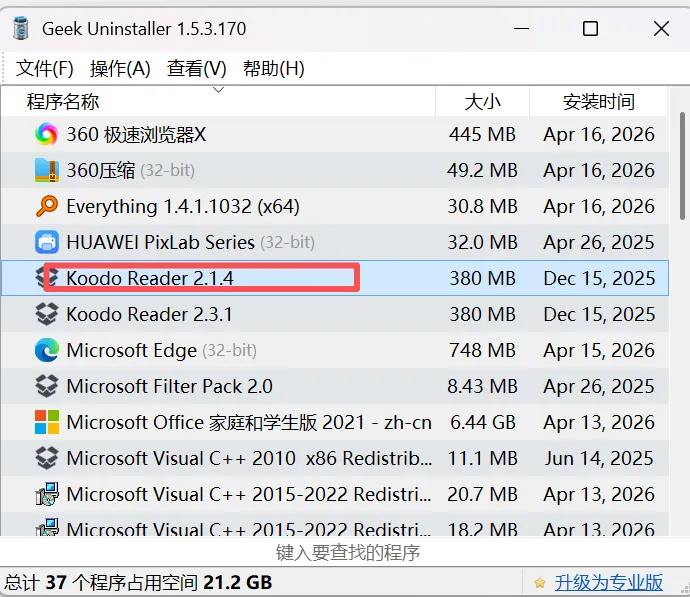Image resolution: width=690 pixels, height=597 pixels.
Task: Open the 操作(A) menu
Action: pyautogui.click(x=120, y=69)
